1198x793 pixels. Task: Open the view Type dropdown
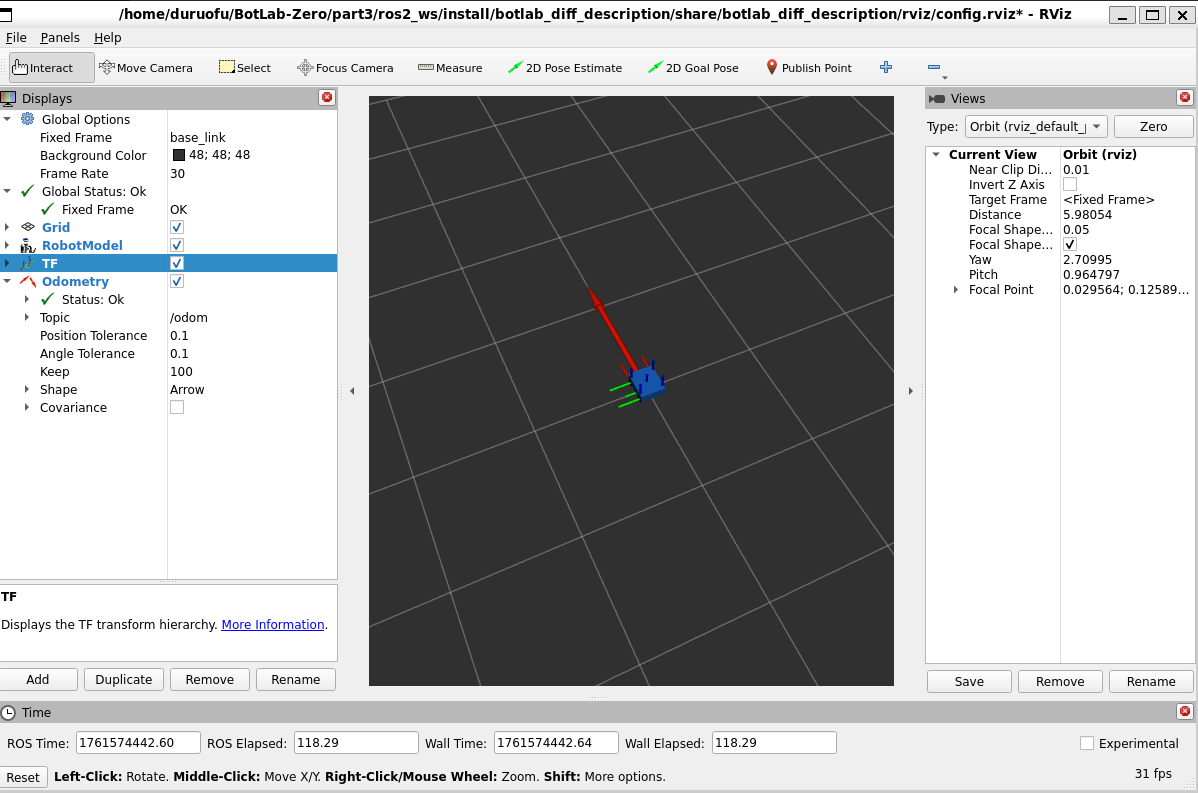[x=1035, y=127]
